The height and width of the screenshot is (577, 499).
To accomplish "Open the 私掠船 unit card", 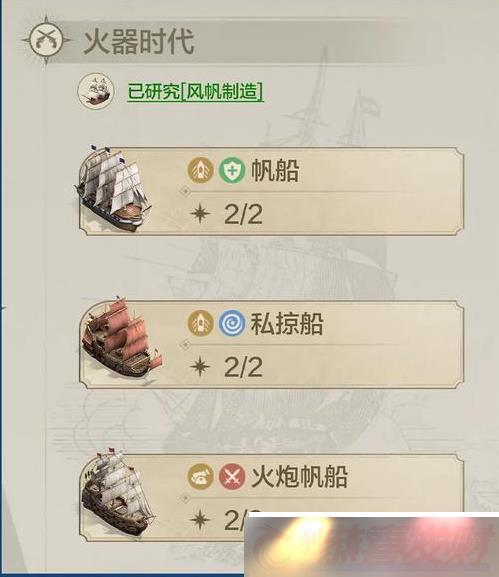I will coord(272,344).
